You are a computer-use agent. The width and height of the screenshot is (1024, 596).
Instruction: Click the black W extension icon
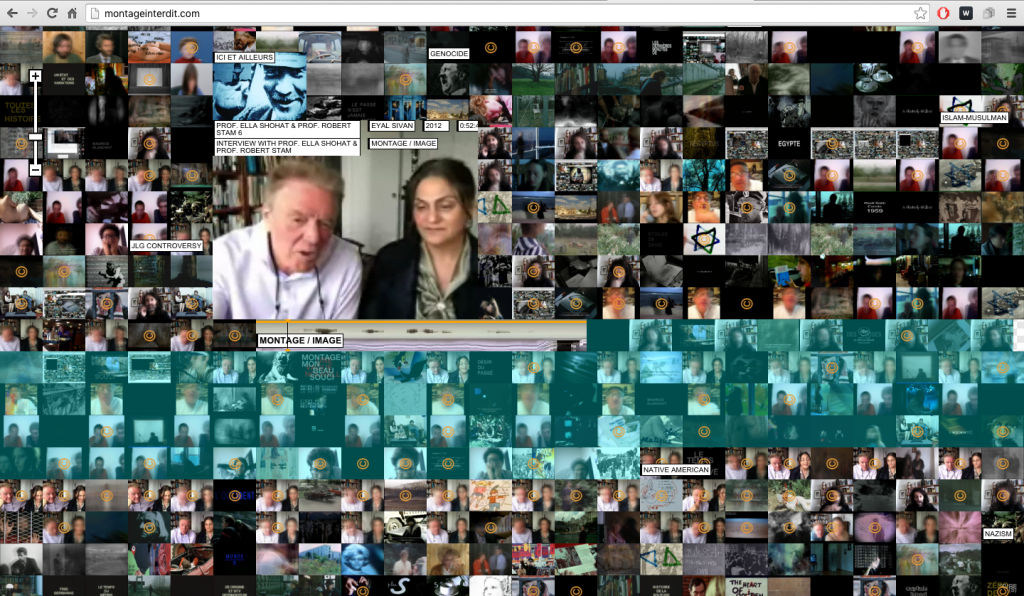966,14
